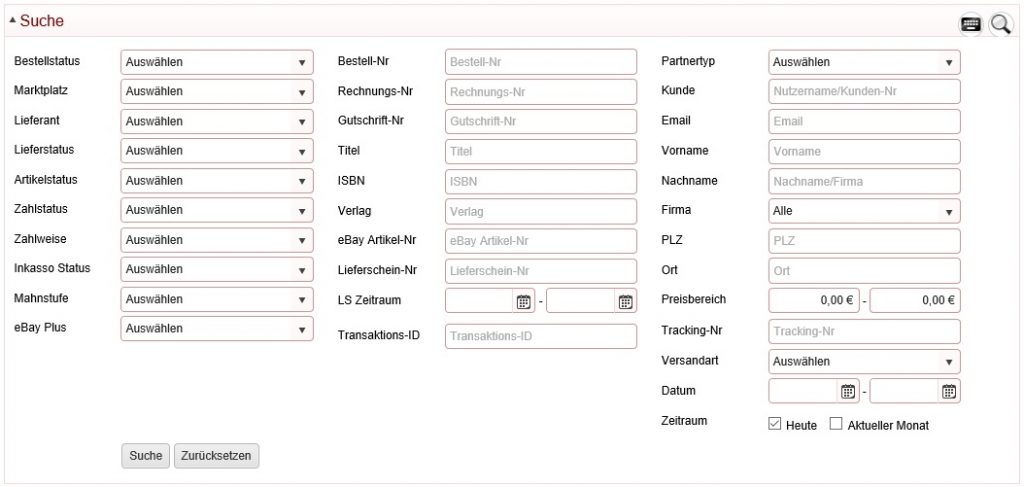Expand the Partnertyp dropdown
Image resolution: width=1024 pixels, height=487 pixels.
coord(864,62)
